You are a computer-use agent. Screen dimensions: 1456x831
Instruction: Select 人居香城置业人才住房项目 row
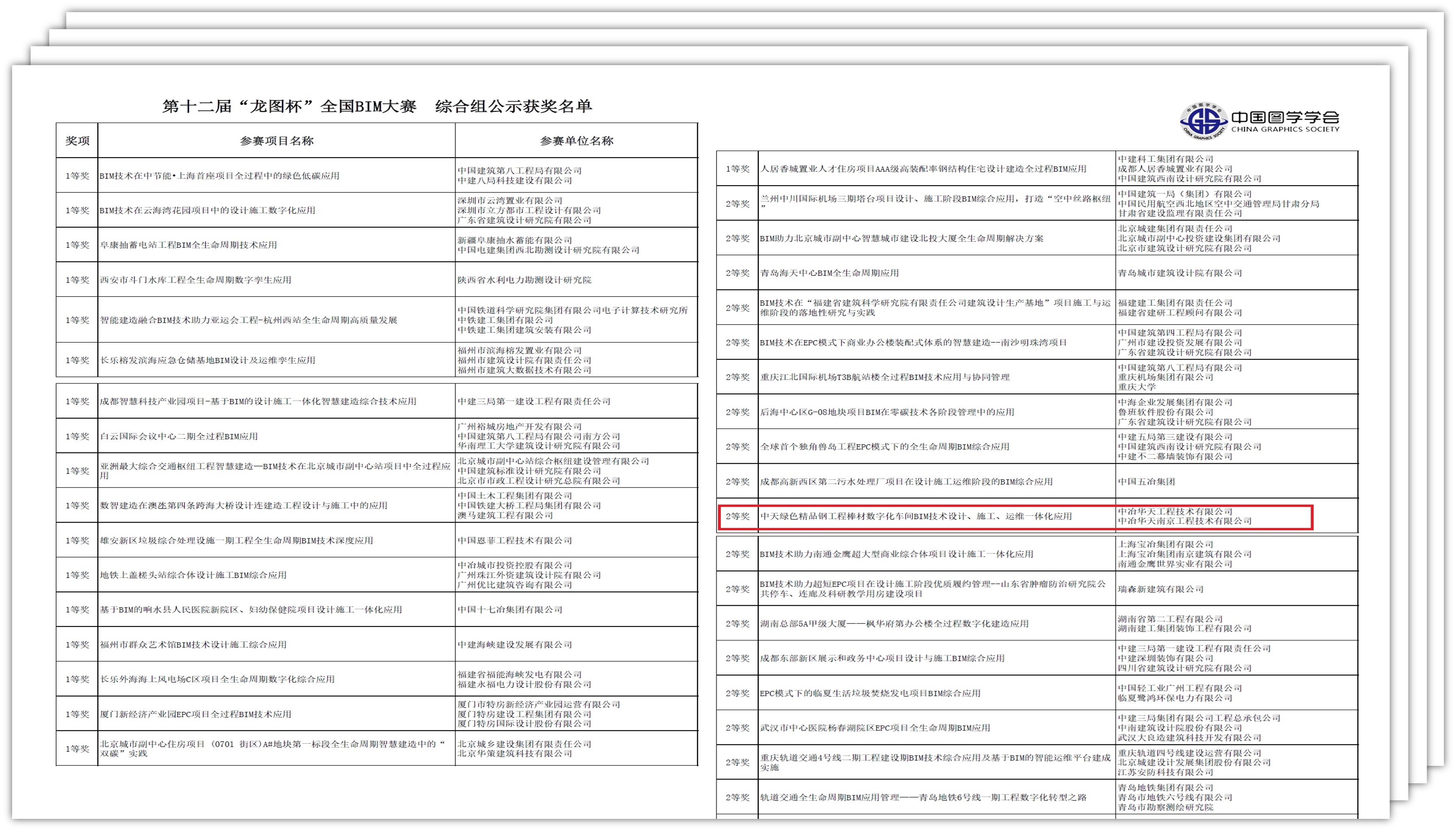[x=1037, y=169]
